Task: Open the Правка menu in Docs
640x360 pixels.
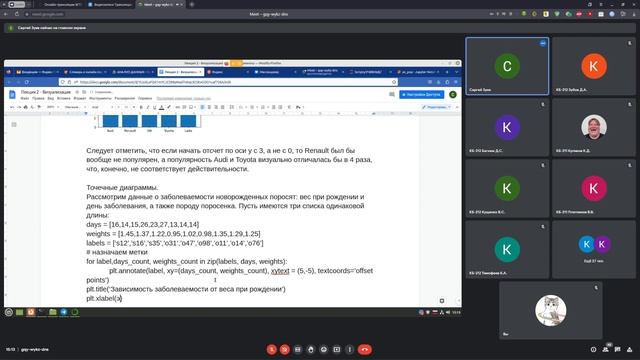Action: [x=38, y=98]
